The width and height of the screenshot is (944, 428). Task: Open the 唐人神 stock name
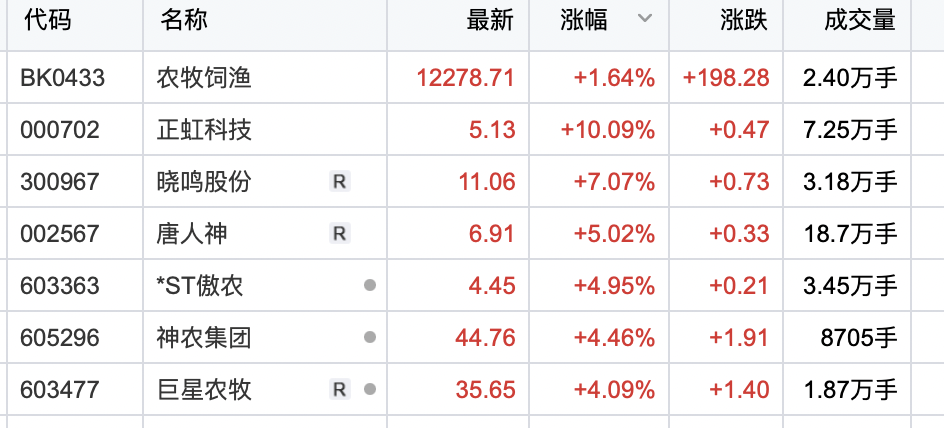192,234
